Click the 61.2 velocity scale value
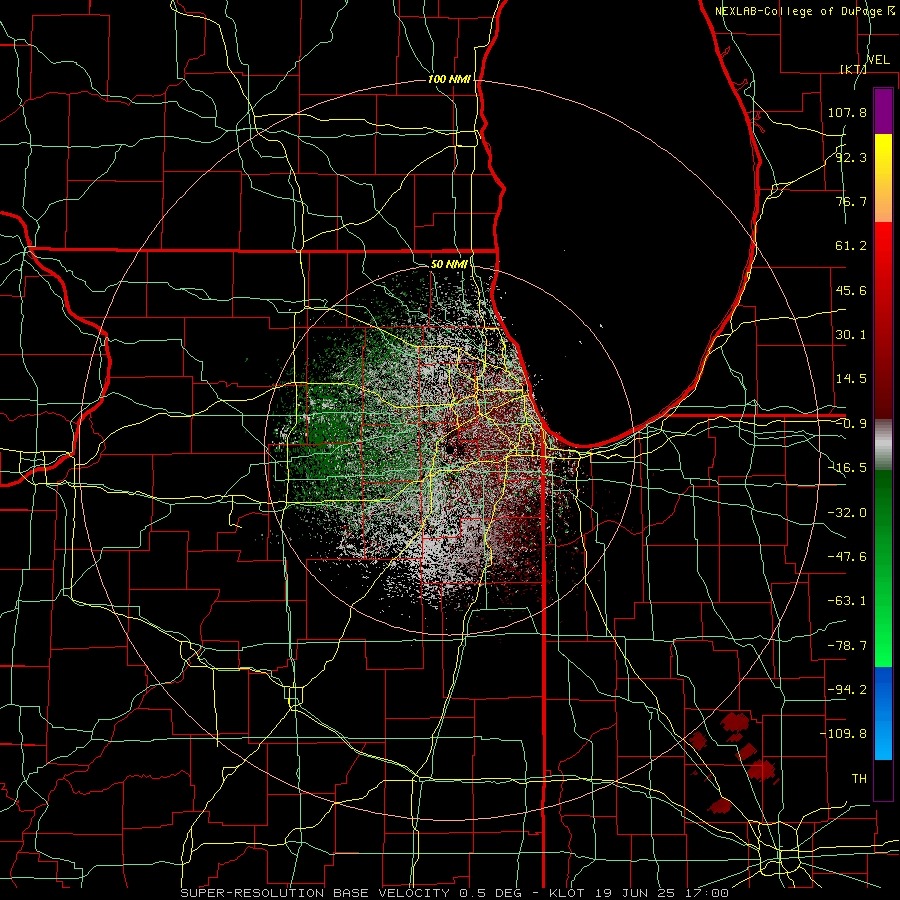The image size is (900, 900). click(851, 246)
